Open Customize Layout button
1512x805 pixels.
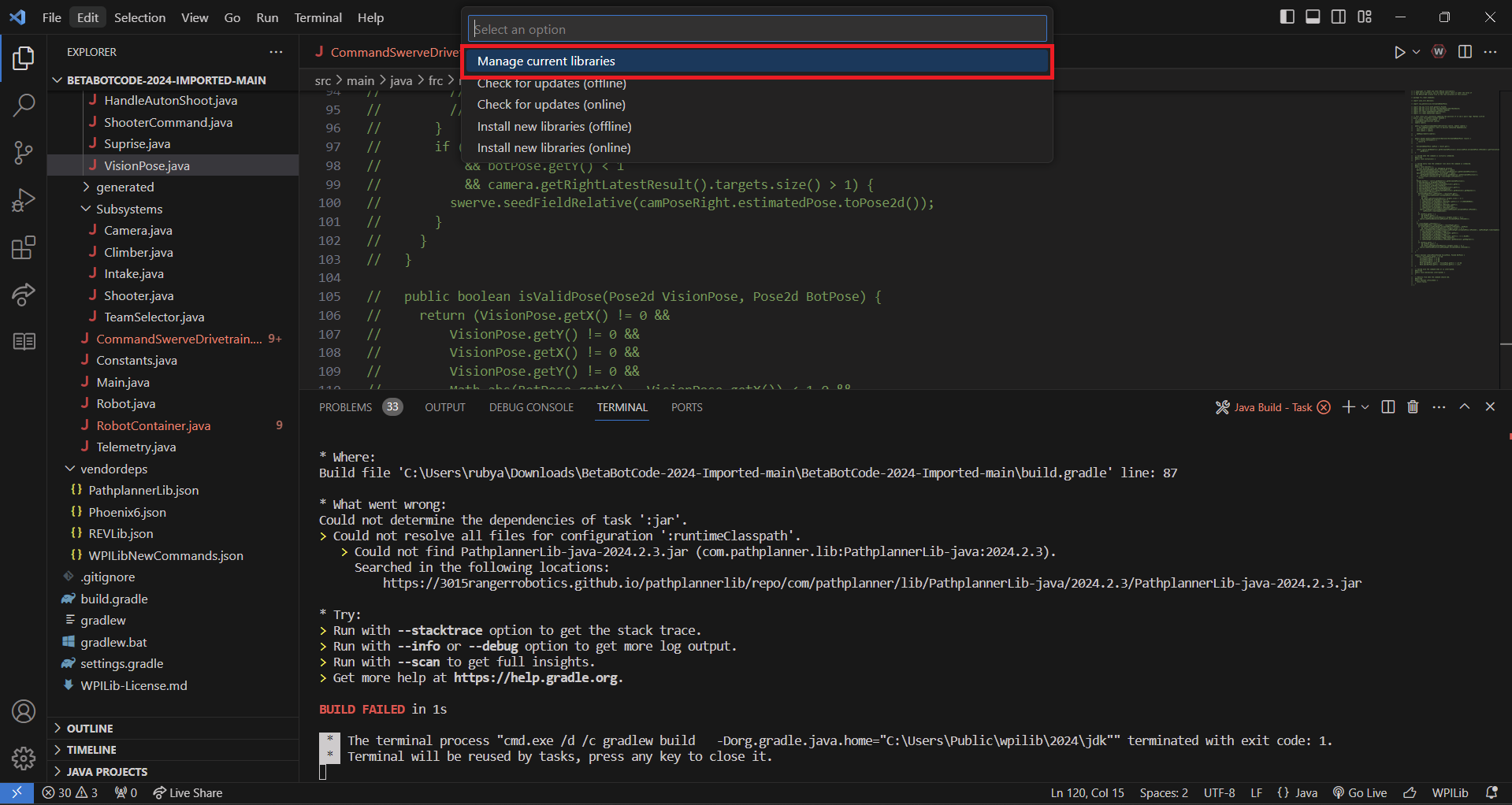pyautogui.click(x=1365, y=17)
